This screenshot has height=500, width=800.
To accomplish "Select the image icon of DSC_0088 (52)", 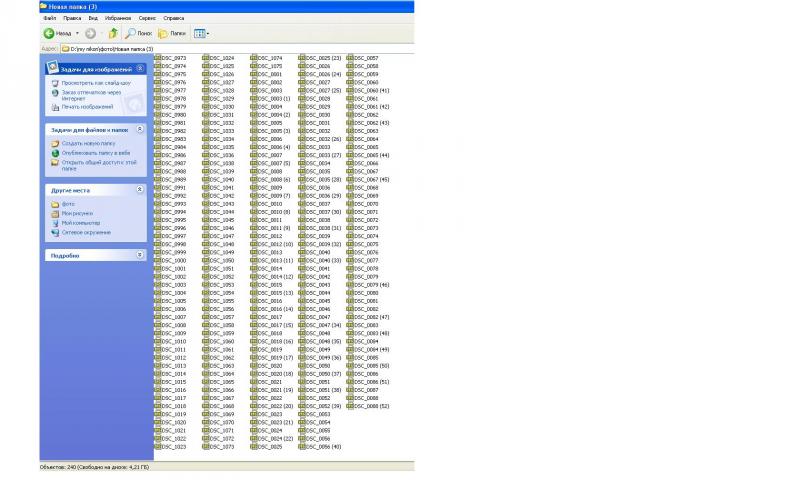I will 349,406.
